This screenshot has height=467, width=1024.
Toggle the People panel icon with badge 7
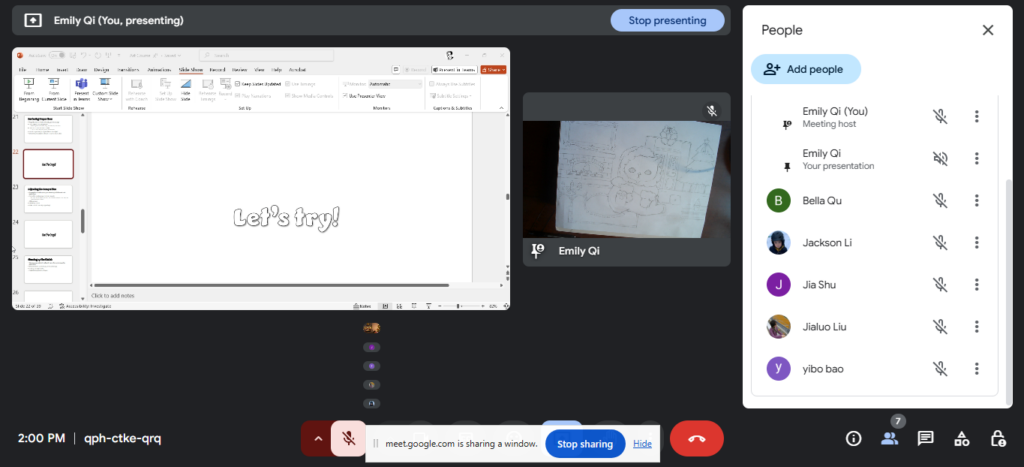click(x=889, y=438)
